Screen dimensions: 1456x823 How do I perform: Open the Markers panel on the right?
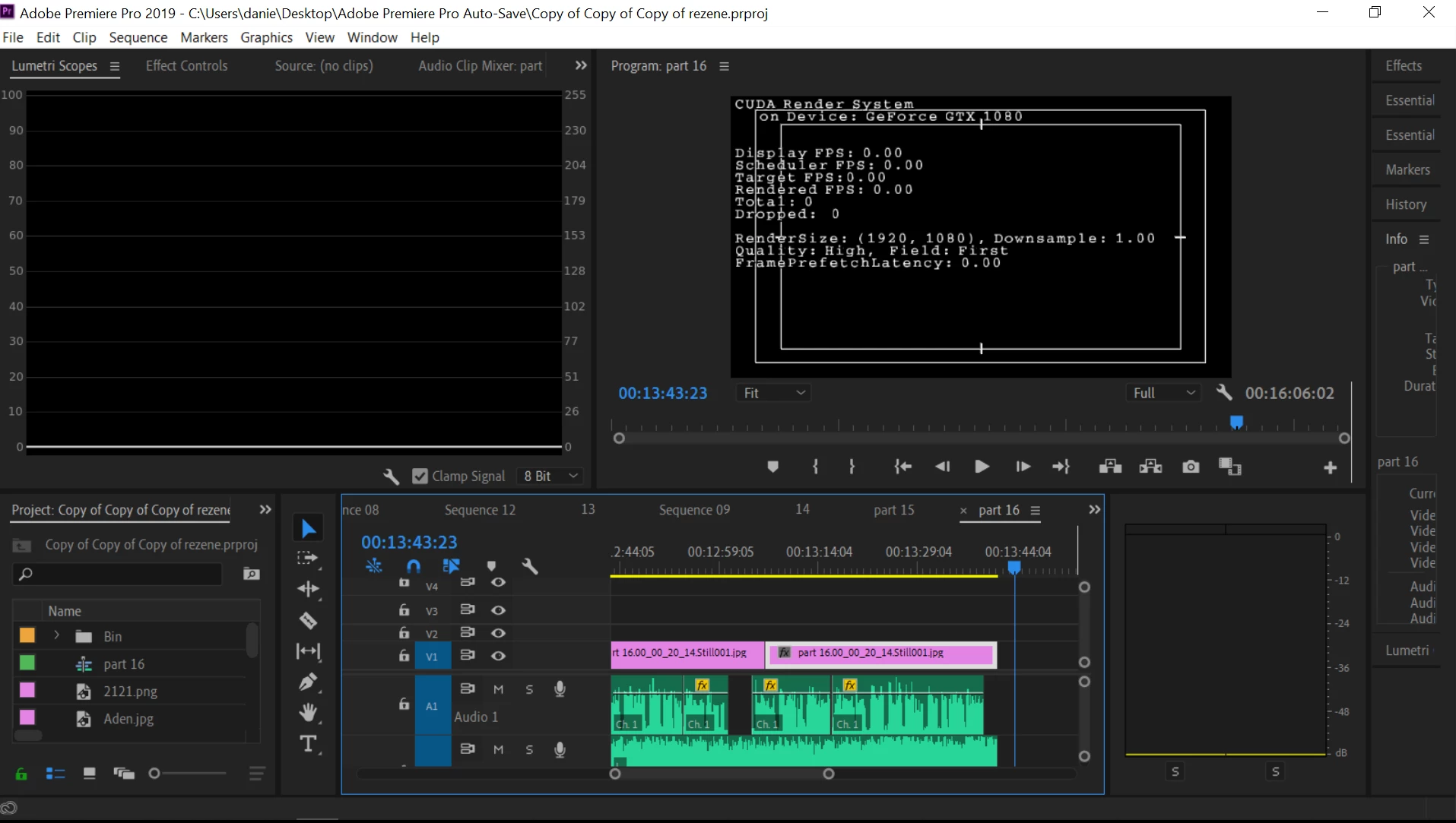(x=1407, y=170)
